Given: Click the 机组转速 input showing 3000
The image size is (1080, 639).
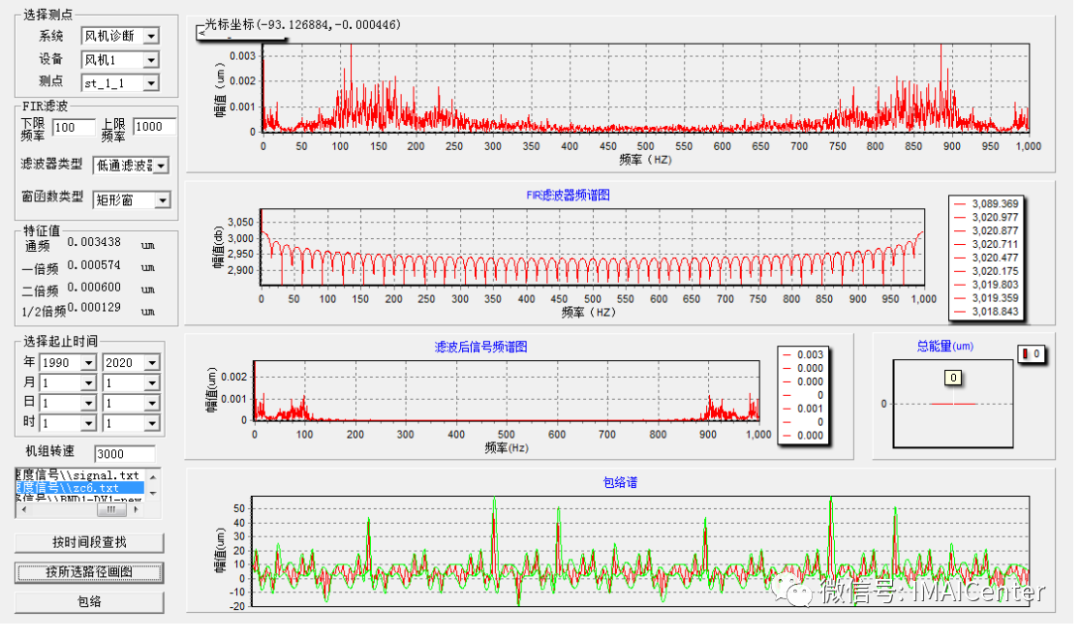Looking at the screenshot, I should coord(124,454).
